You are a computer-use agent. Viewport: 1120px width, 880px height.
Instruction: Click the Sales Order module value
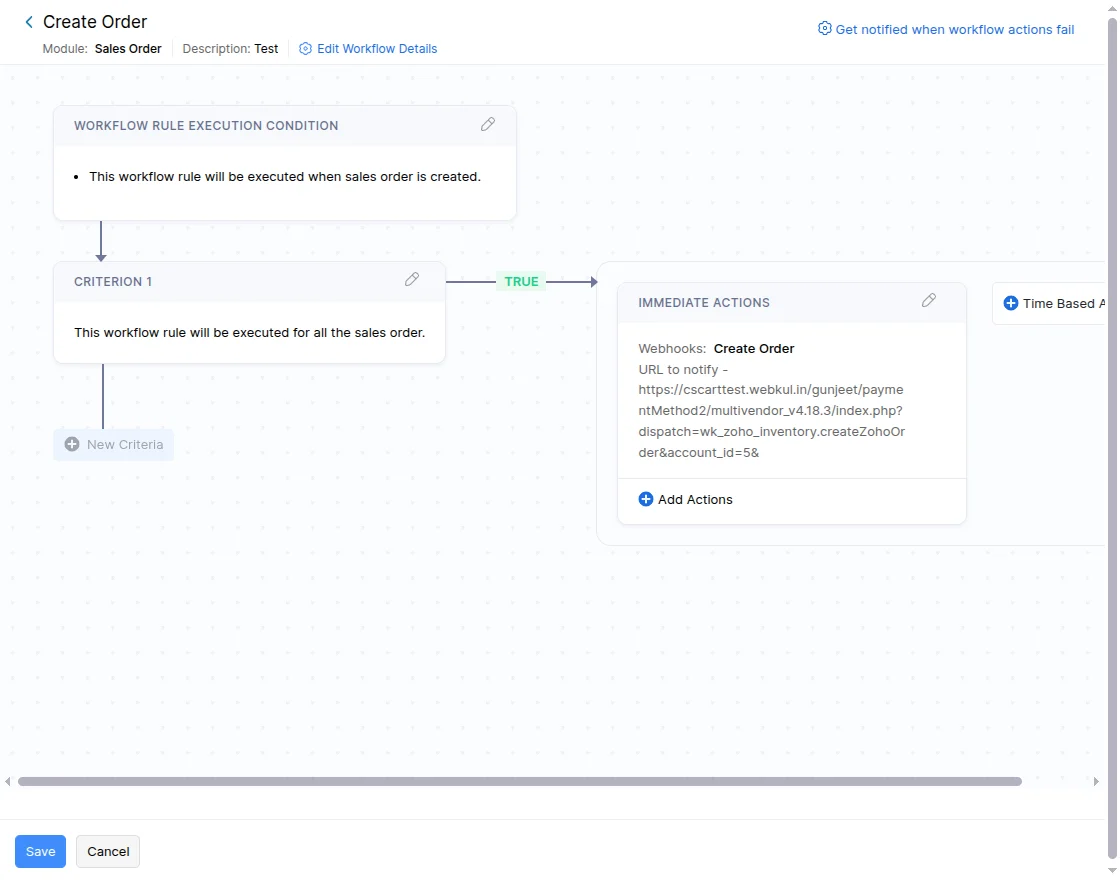[128, 49]
